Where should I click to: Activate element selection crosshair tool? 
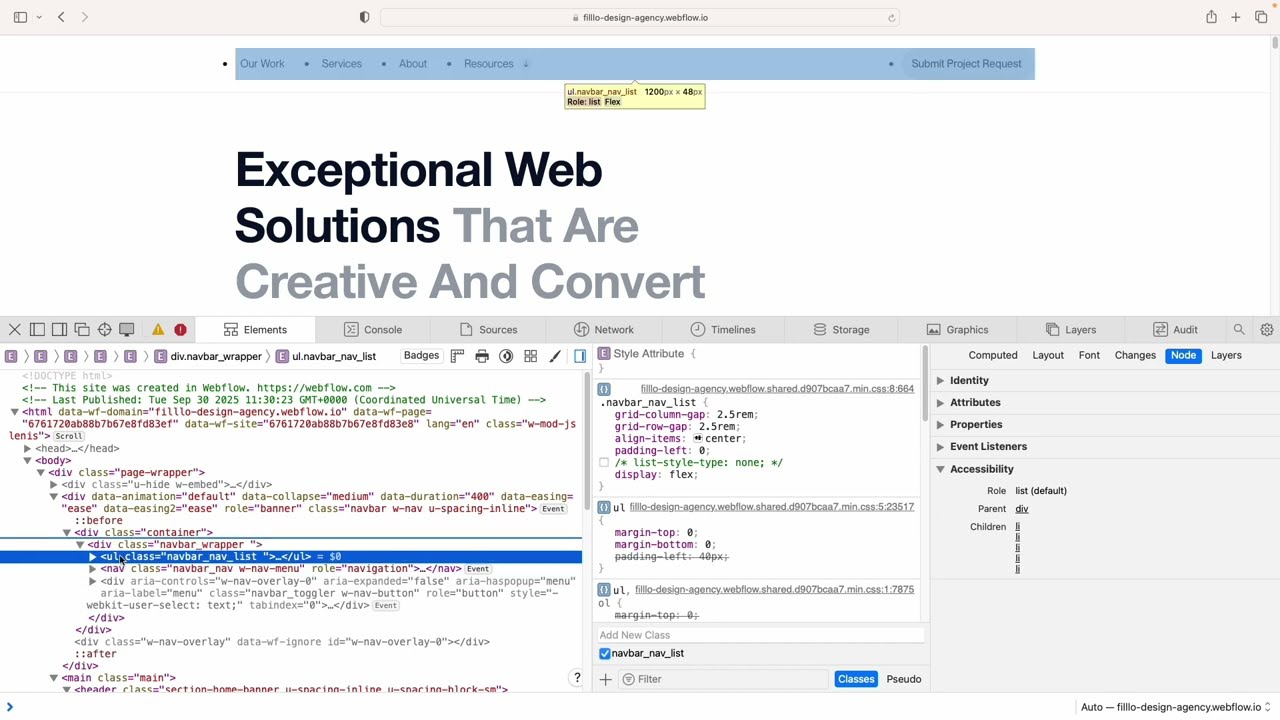point(104,329)
